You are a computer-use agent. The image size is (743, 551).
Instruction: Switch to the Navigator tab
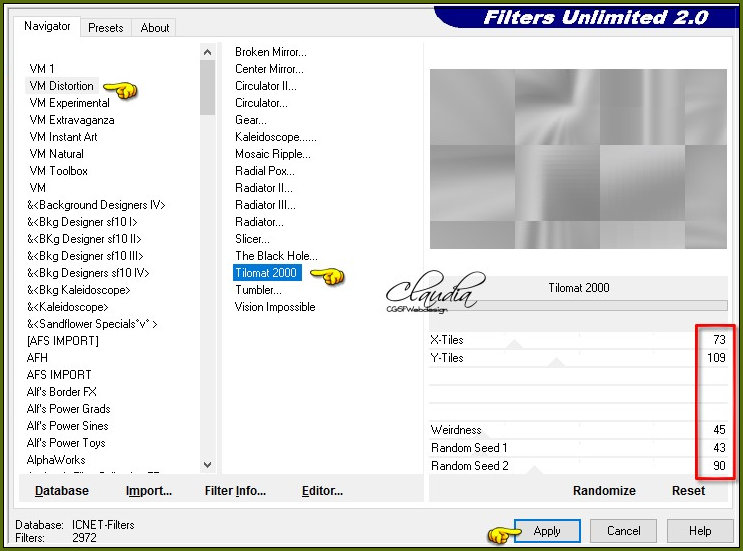(x=47, y=27)
